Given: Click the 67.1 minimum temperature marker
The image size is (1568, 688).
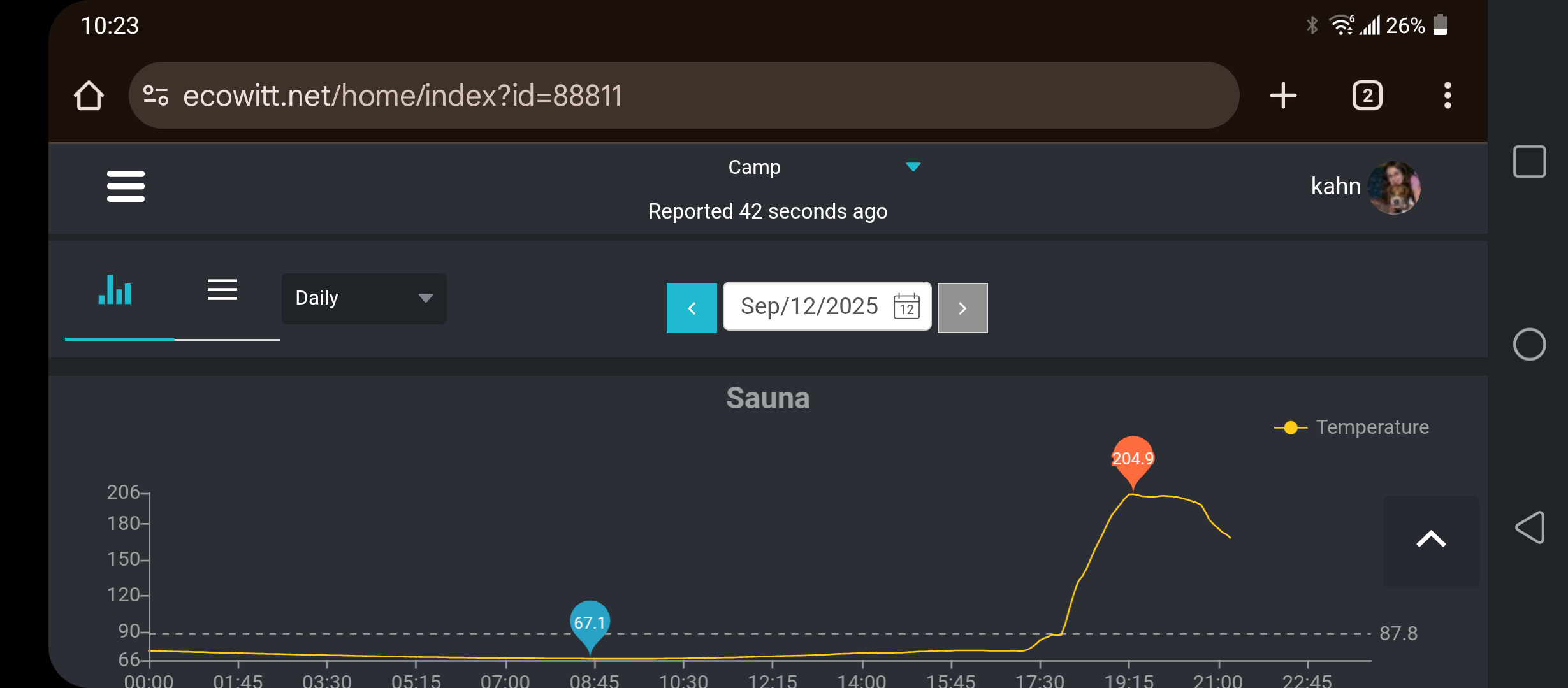Looking at the screenshot, I should 590,622.
